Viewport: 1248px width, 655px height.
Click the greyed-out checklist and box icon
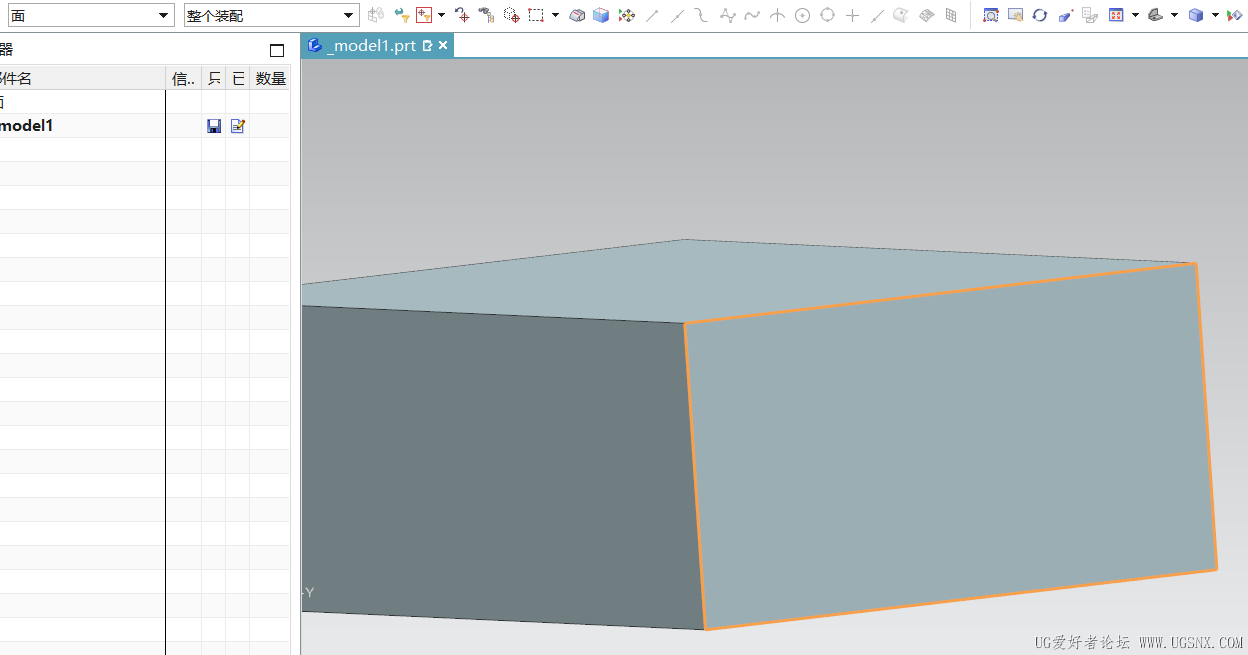tap(1090, 15)
